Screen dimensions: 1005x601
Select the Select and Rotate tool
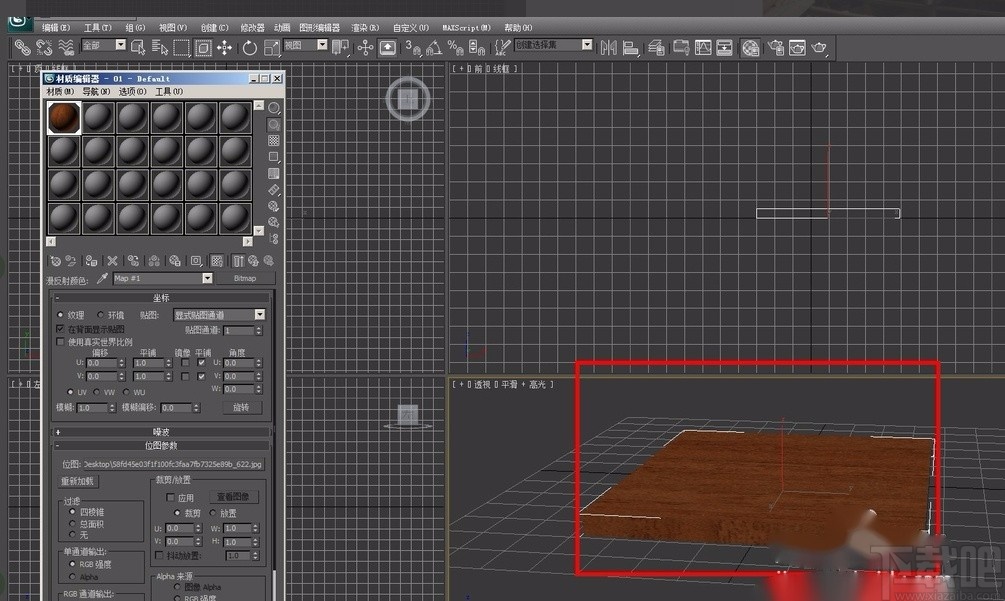(x=250, y=47)
